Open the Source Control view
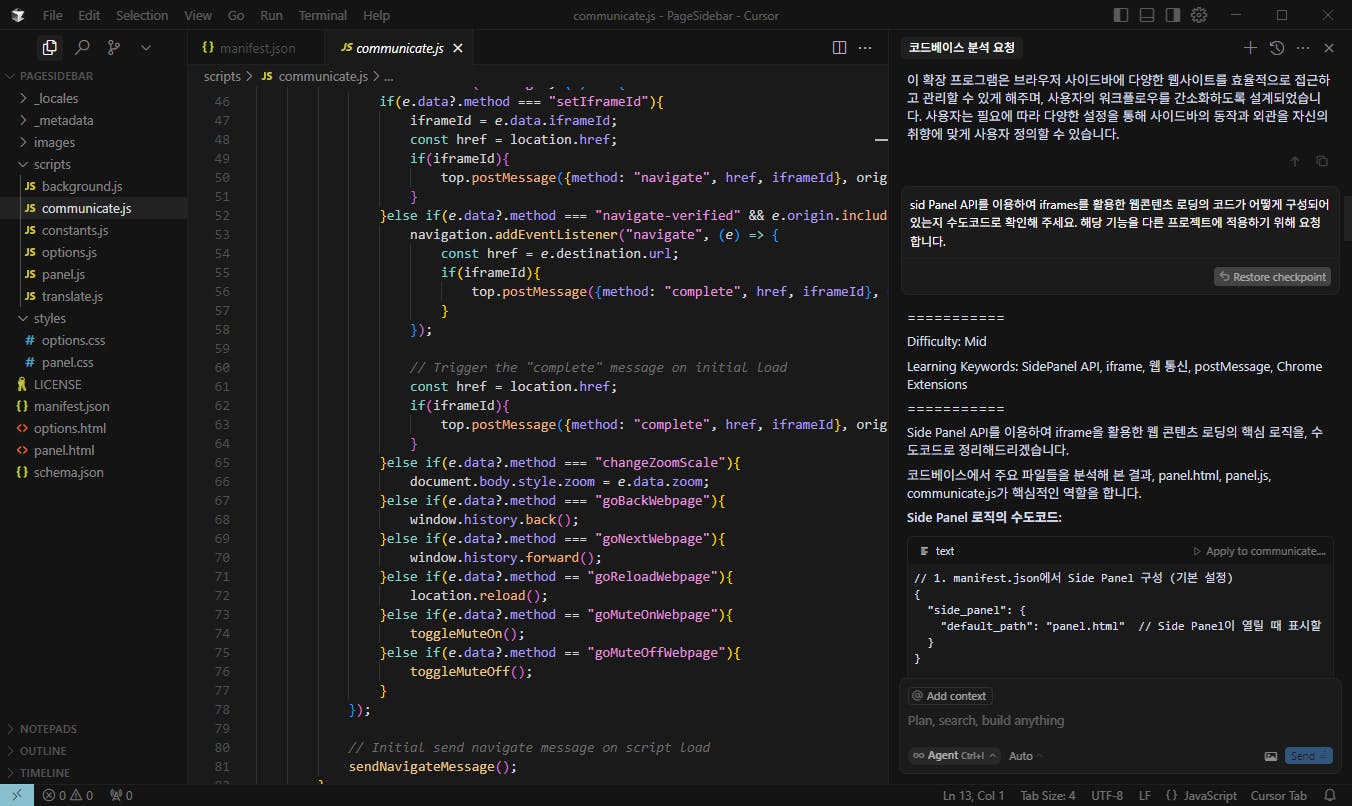Image resolution: width=1352 pixels, height=806 pixels. point(114,47)
